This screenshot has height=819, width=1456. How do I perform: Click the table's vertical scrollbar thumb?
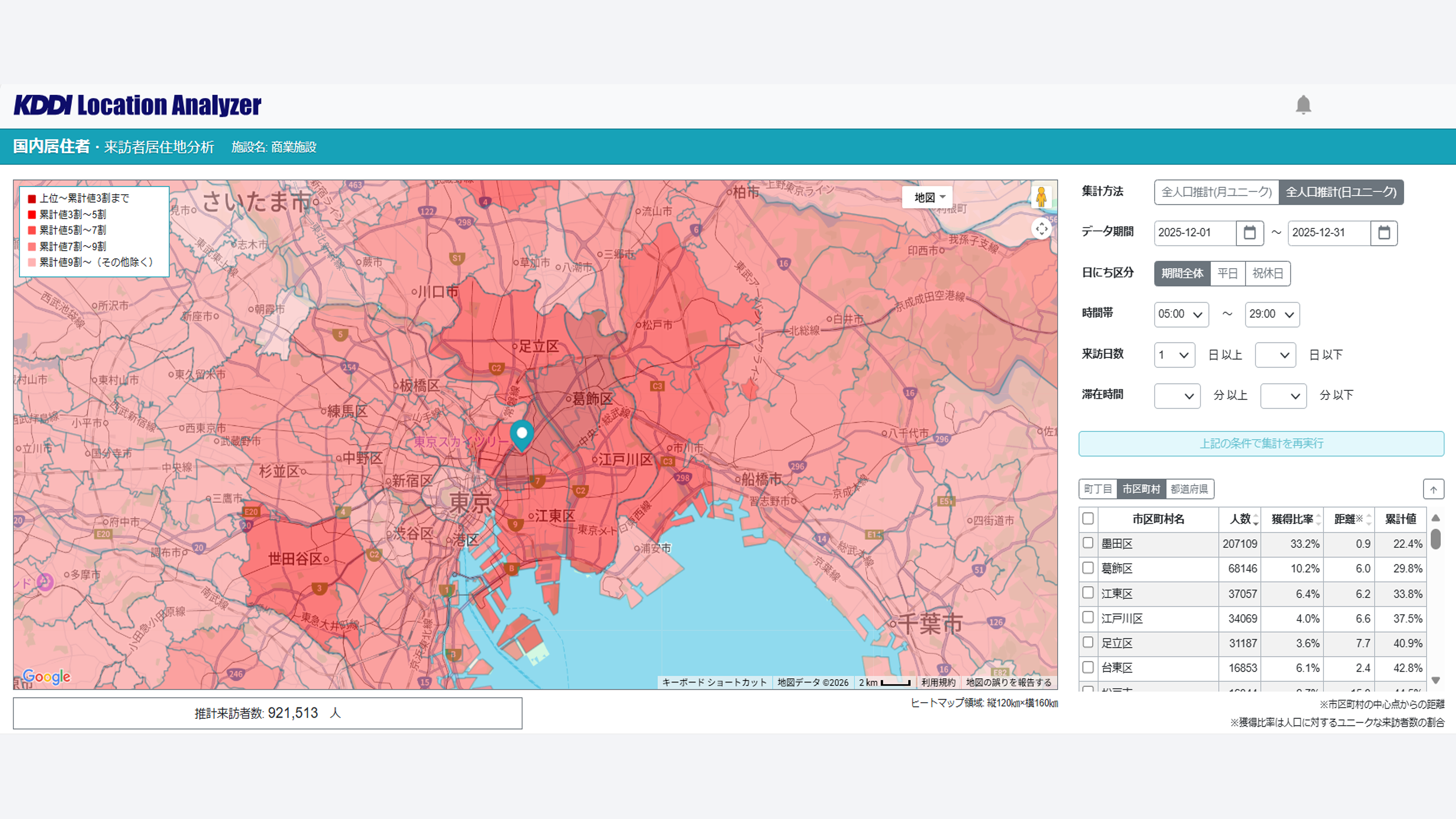tap(1435, 539)
